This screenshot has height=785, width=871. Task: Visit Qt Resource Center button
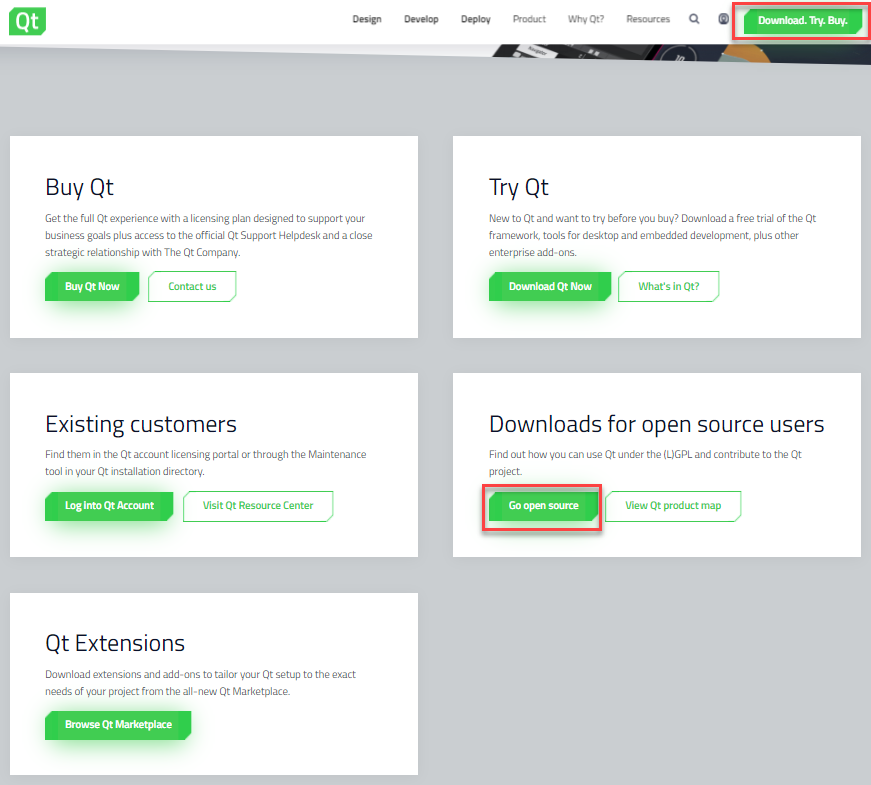pos(258,506)
